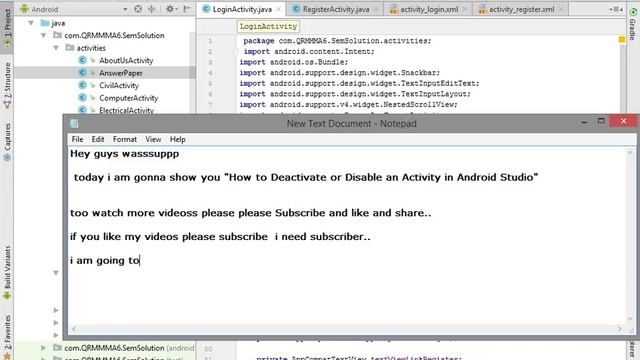The height and width of the screenshot is (360, 640).
Task: Collapse the activities folder
Action: 56,48
